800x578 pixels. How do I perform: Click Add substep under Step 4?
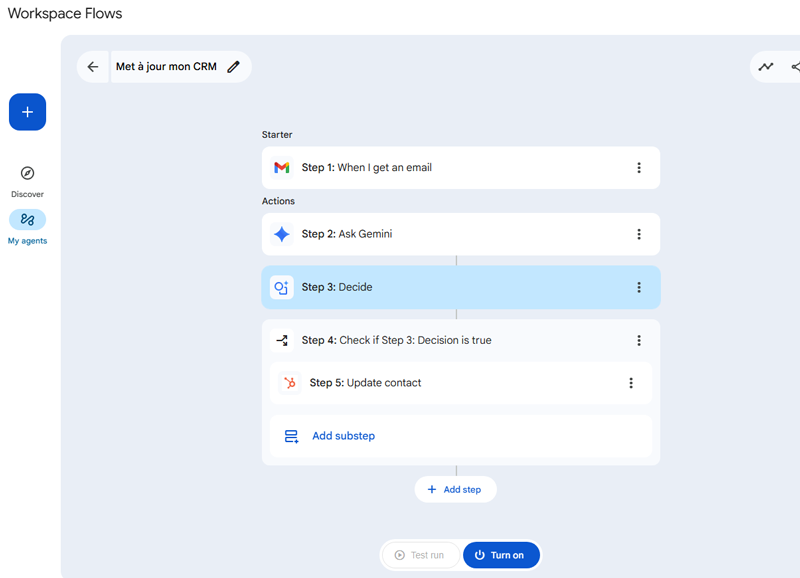343,436
